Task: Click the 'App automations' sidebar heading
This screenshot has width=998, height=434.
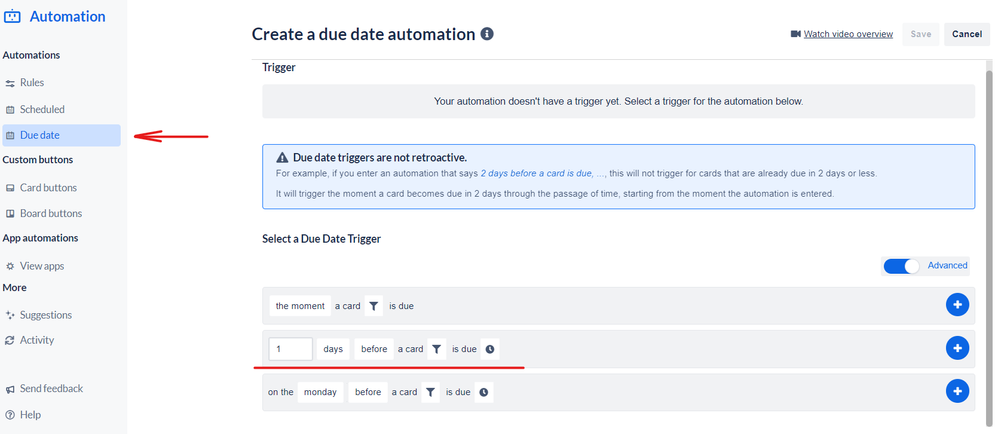Action: click(x=40, y=238)
